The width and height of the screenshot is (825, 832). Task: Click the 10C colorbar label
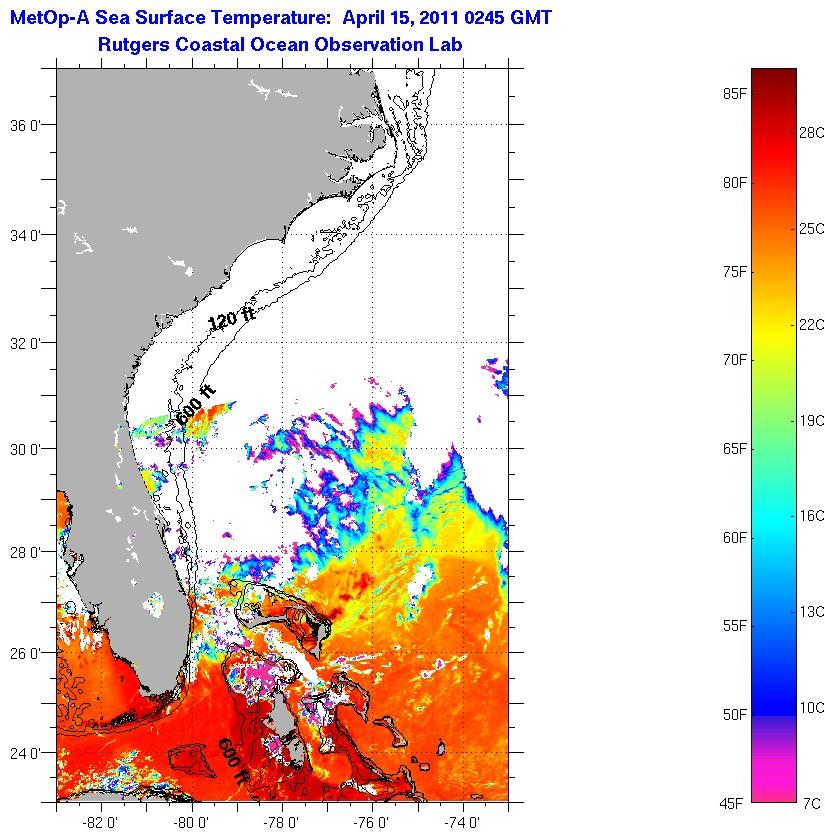point(812,707)
